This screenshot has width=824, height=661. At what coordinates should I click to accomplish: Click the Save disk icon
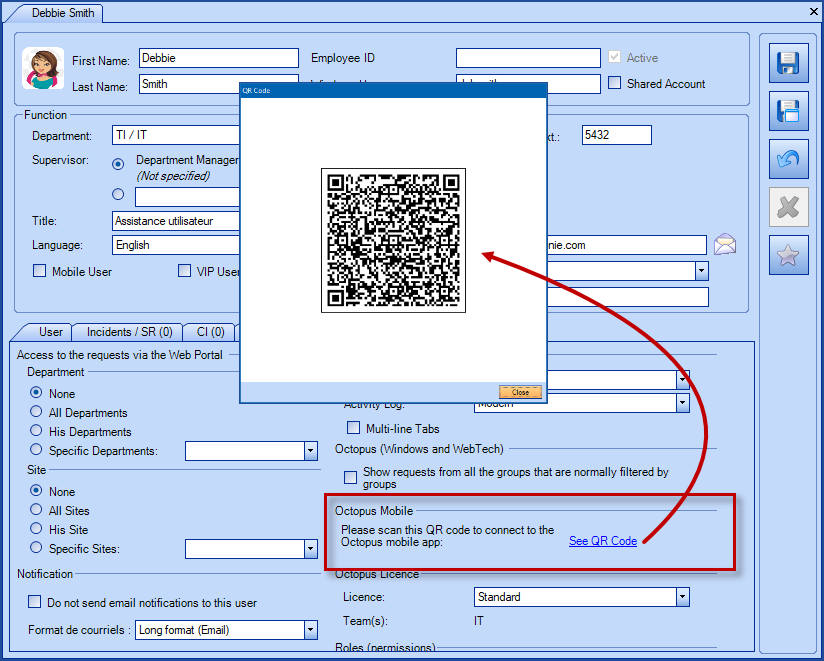(x=788, y=63)
